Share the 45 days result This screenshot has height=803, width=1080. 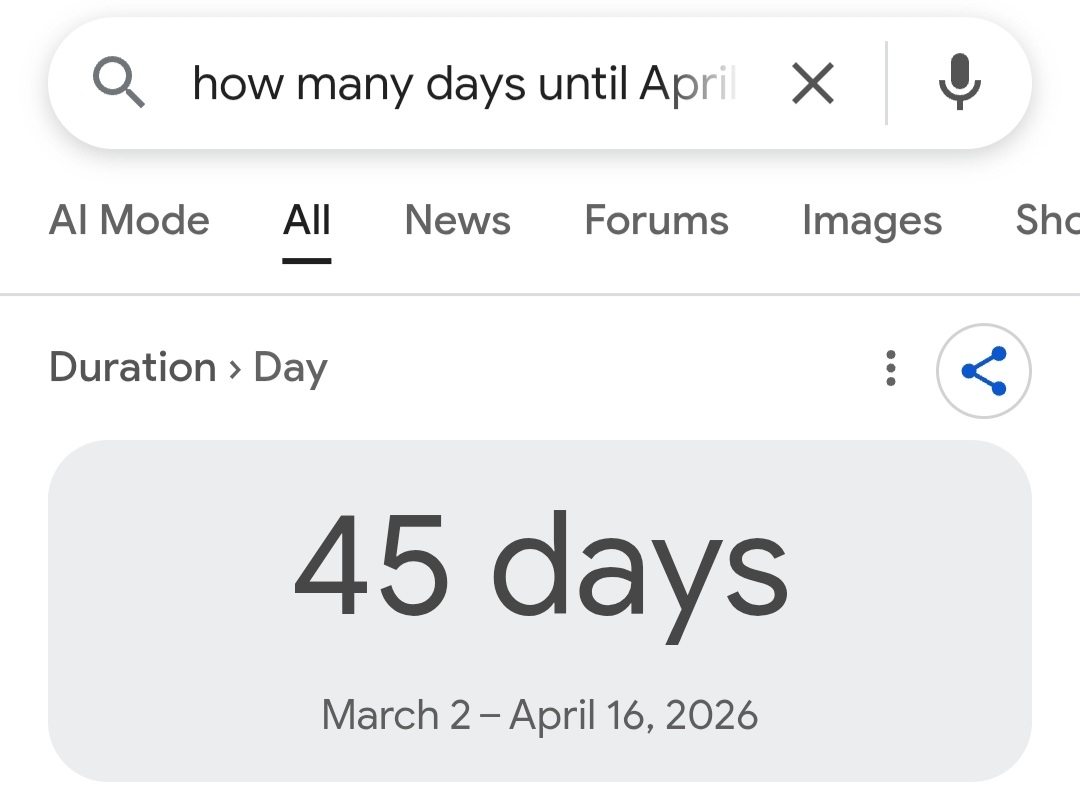coord(983,371)
